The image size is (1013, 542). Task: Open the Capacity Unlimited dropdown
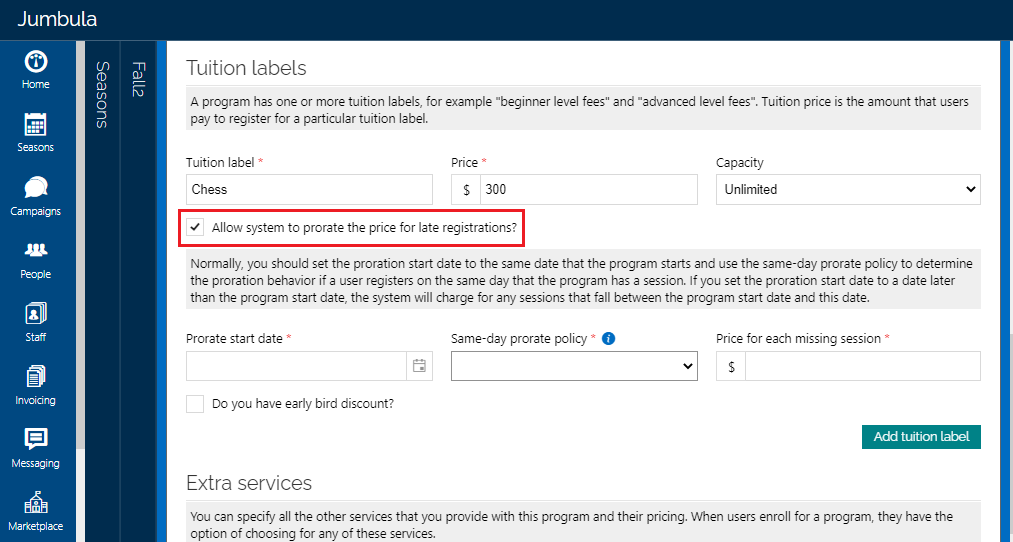coord(848,189)
